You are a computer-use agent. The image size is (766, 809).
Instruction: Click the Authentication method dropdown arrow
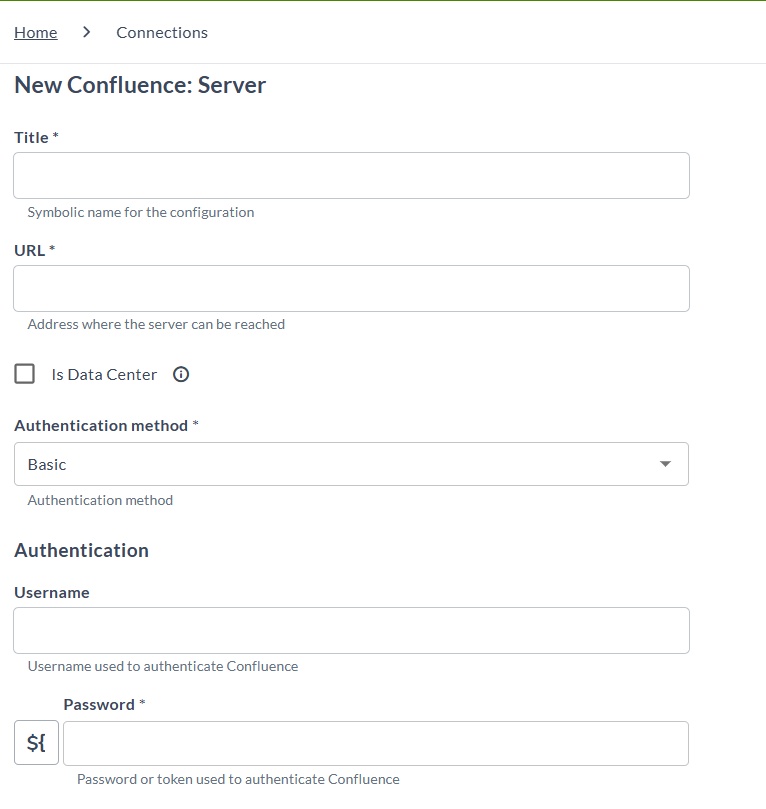coord(666,464)
